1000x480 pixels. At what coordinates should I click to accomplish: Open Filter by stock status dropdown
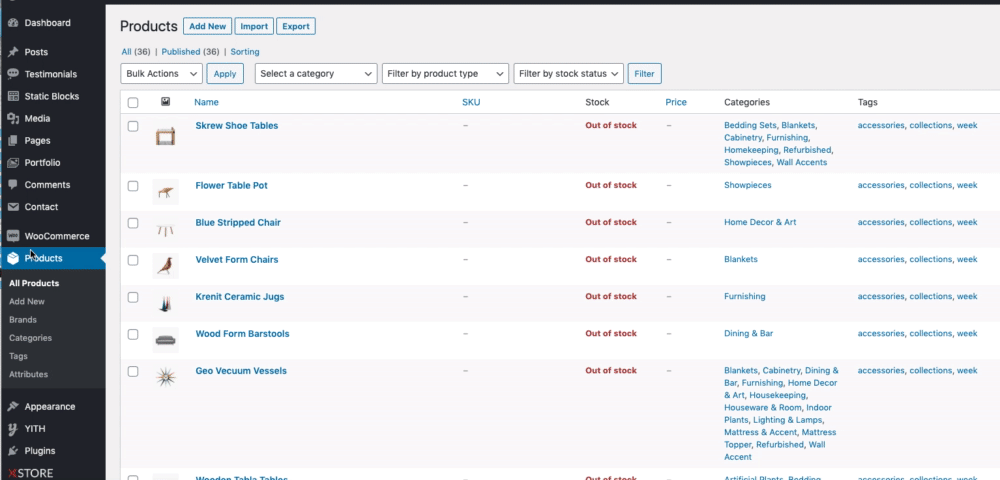(568, 74)
